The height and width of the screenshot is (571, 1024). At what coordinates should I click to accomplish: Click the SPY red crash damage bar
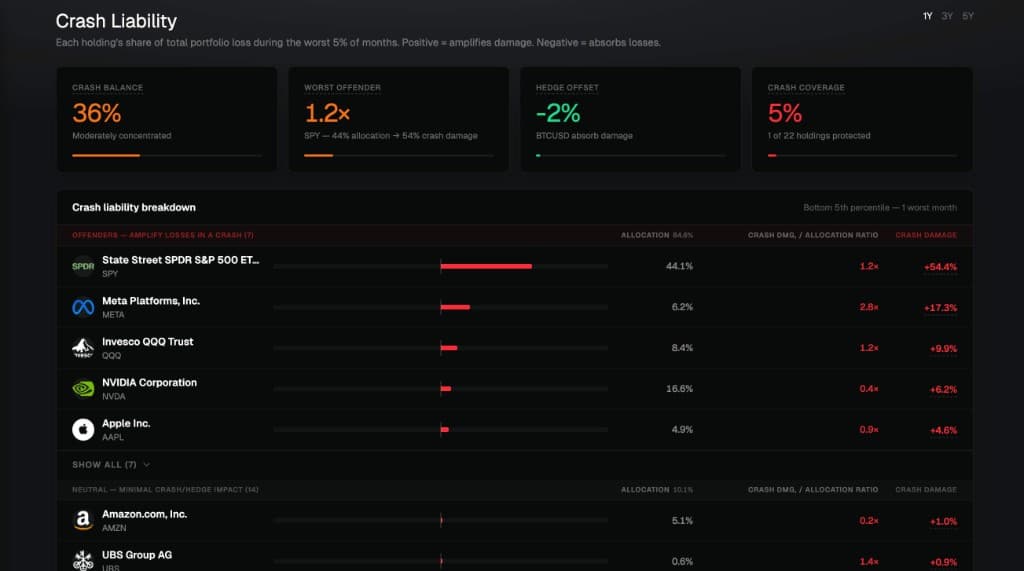pyautogui.click(x=486, y=266)
